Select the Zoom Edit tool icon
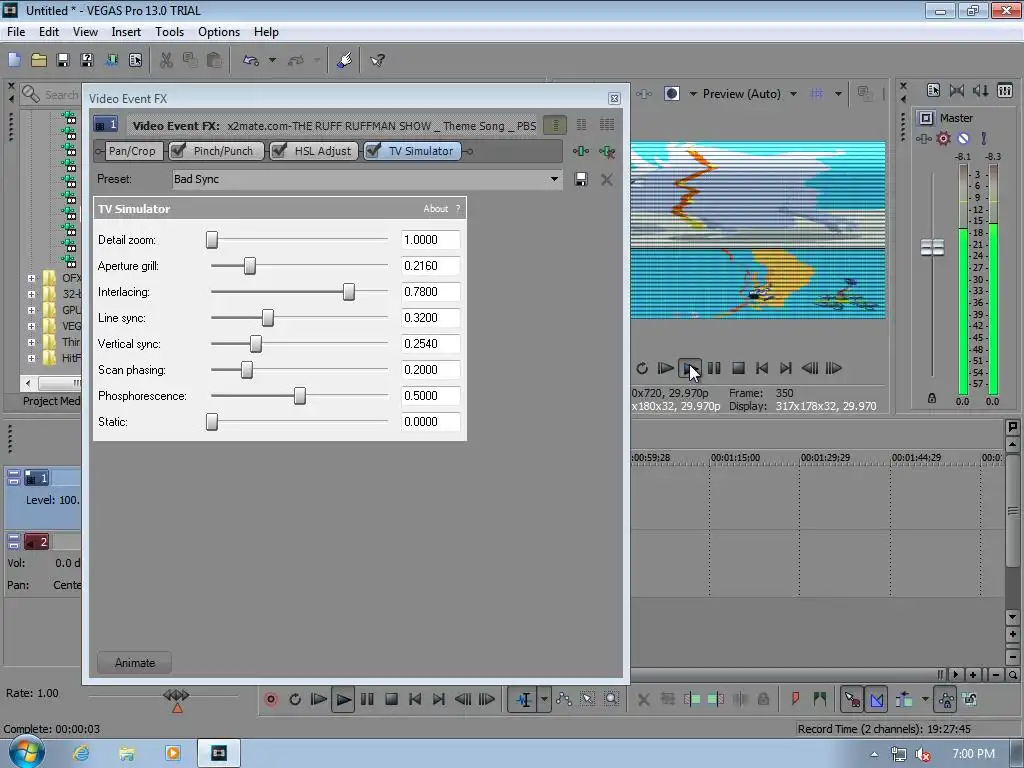 pos(611,699)
